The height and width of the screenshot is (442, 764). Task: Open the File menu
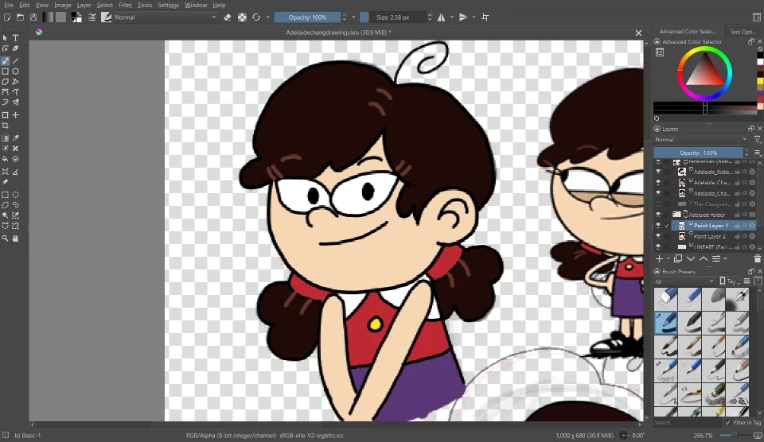click(x=9, y=5)
